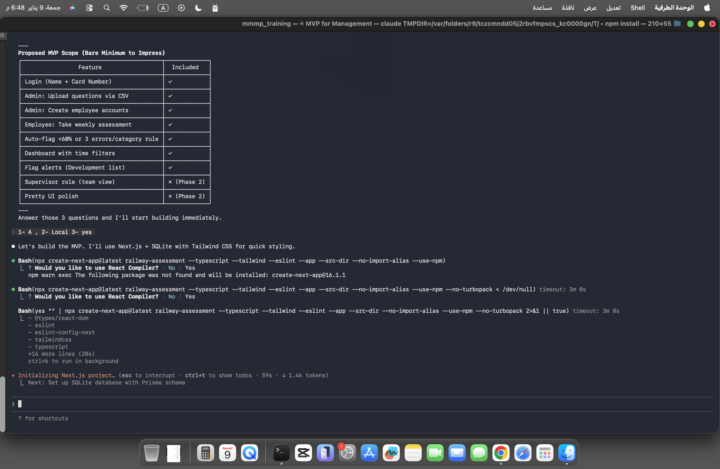This screenshot has width=720, height=469.
Task: Open the Wi-Fi status menu
Action: pos(123,7)
